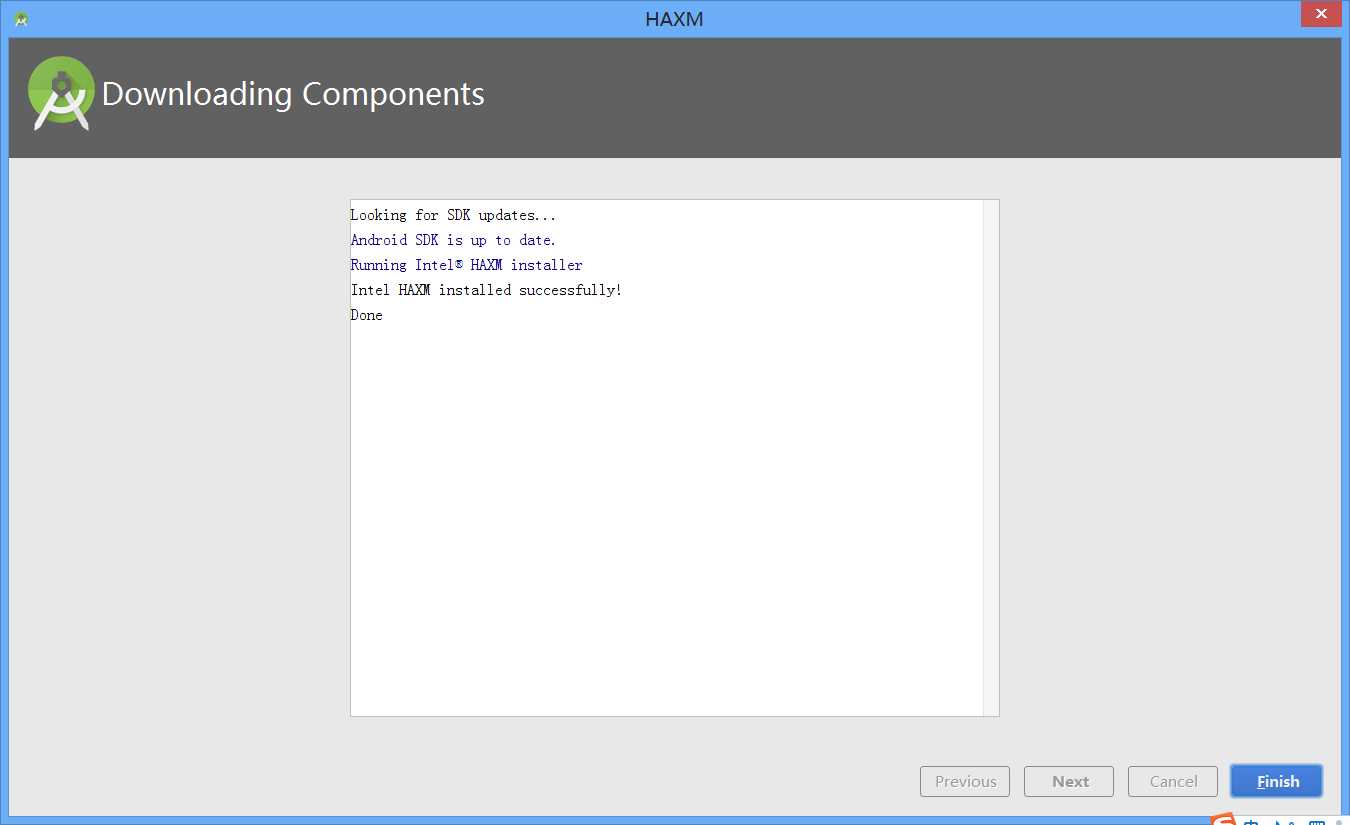The image size is (1350, 825).
Task: Click the 'Intel HAXM installed successfully!' line
Action: (486, 290)
